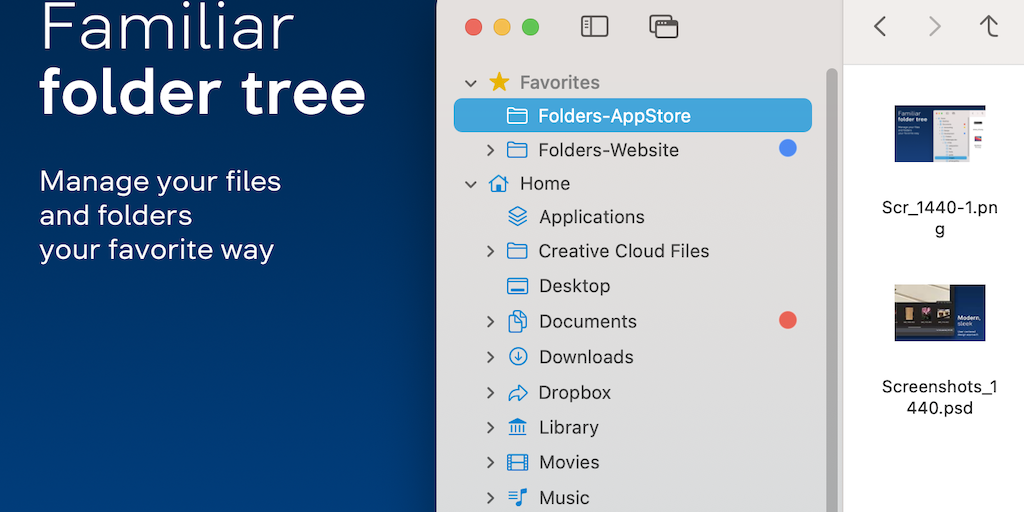The width and height of the screenshot is (1024, 512).
Task: Collapse the Favorites section
Action: [x=470, y=83]
